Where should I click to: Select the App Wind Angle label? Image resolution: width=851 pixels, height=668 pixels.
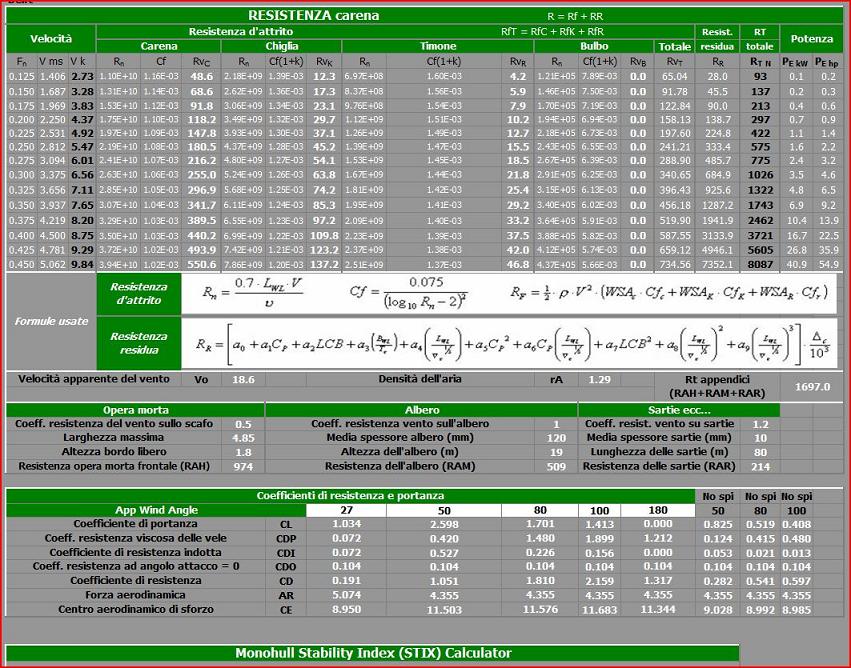[156, 510]
